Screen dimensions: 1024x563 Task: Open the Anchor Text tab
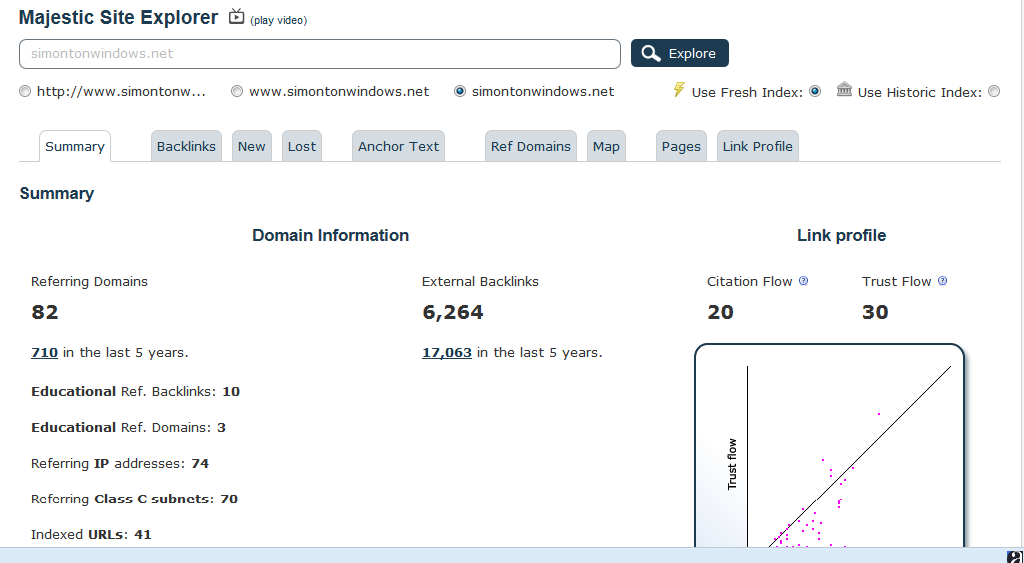398,146
